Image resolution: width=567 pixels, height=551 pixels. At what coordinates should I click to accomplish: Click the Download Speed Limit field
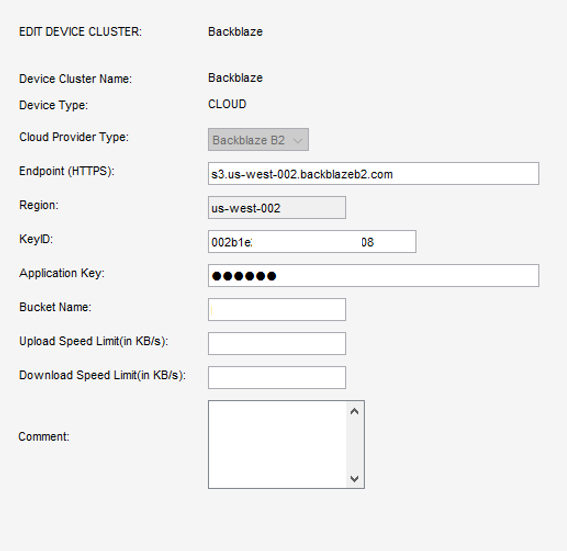point(277,377)
